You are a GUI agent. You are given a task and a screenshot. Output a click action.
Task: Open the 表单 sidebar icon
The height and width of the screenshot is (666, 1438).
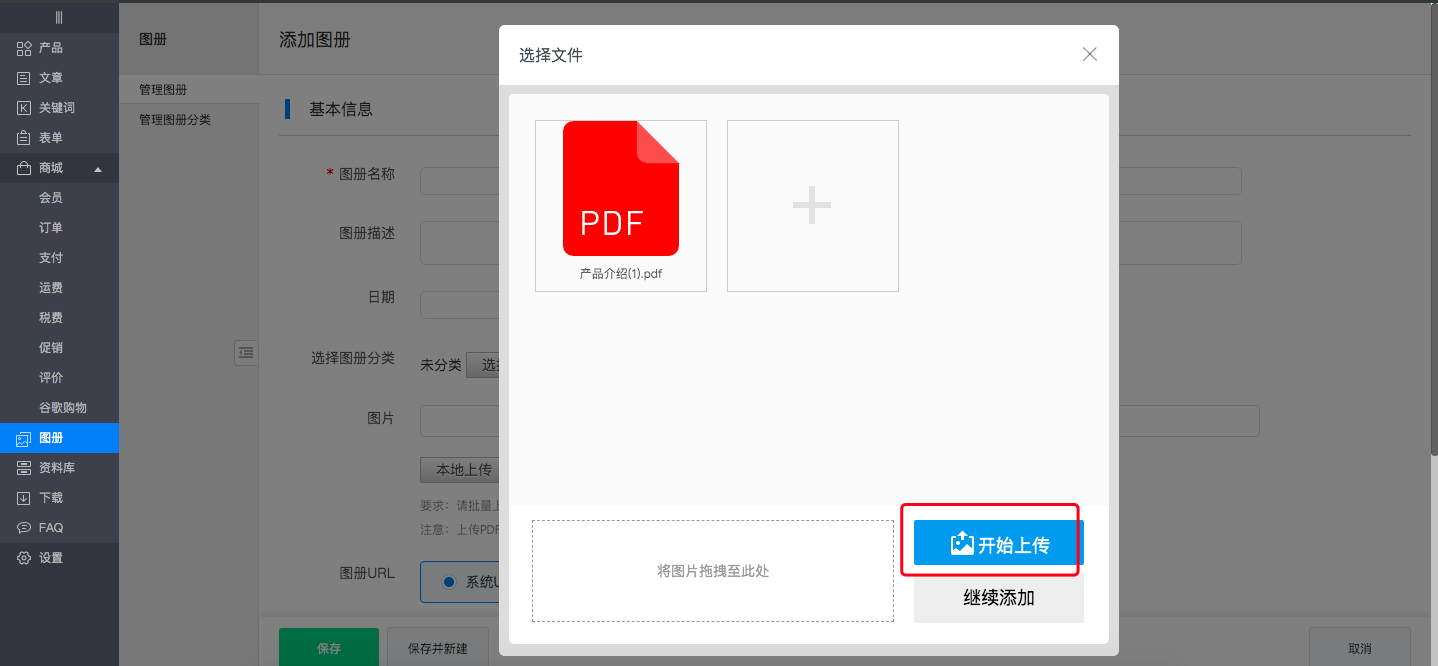[22, 137]
